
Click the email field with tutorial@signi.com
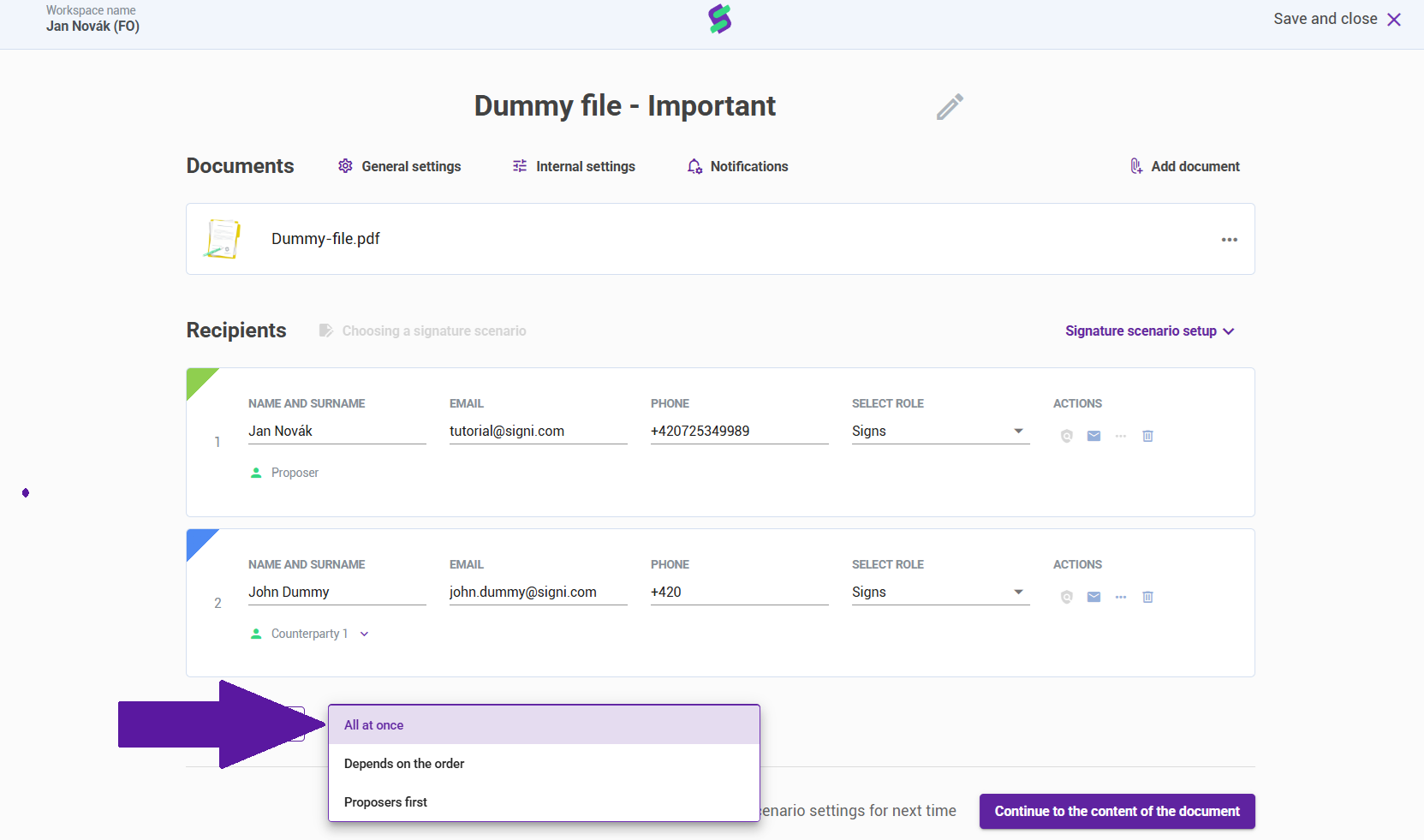(539, 431)
